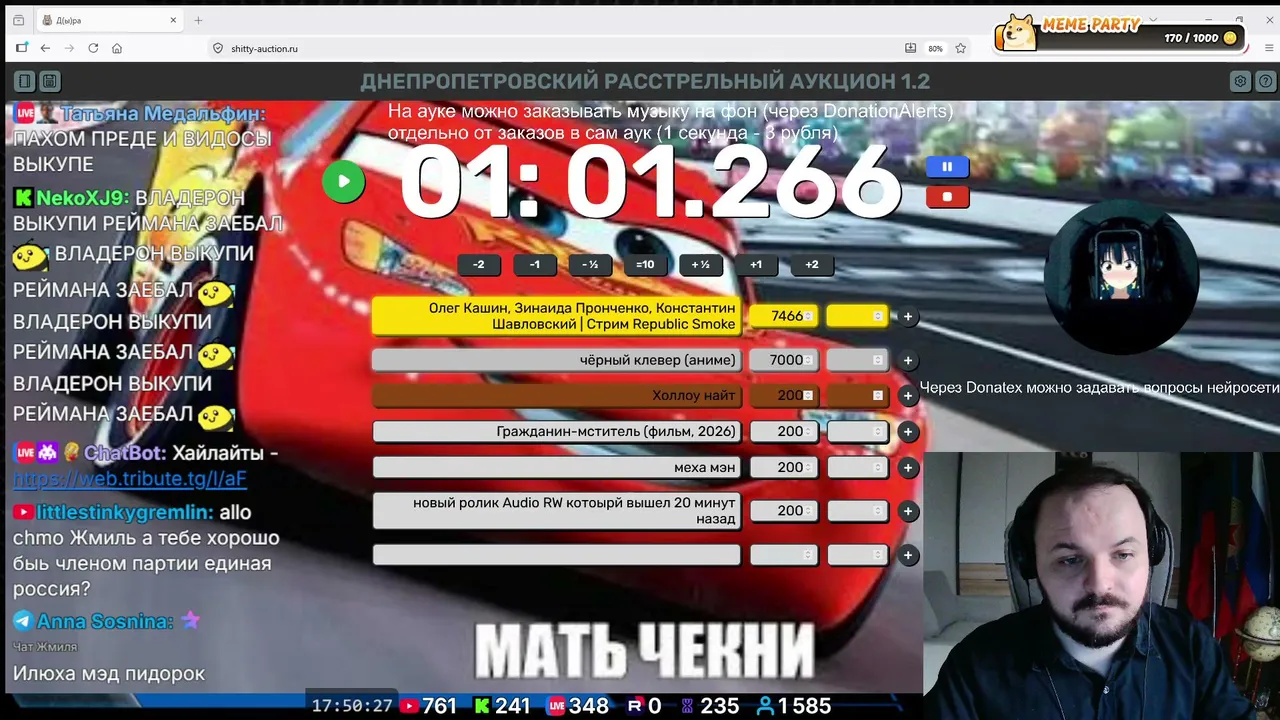Edit the 200 amount for Холлоу найт

tap(784, 396)
